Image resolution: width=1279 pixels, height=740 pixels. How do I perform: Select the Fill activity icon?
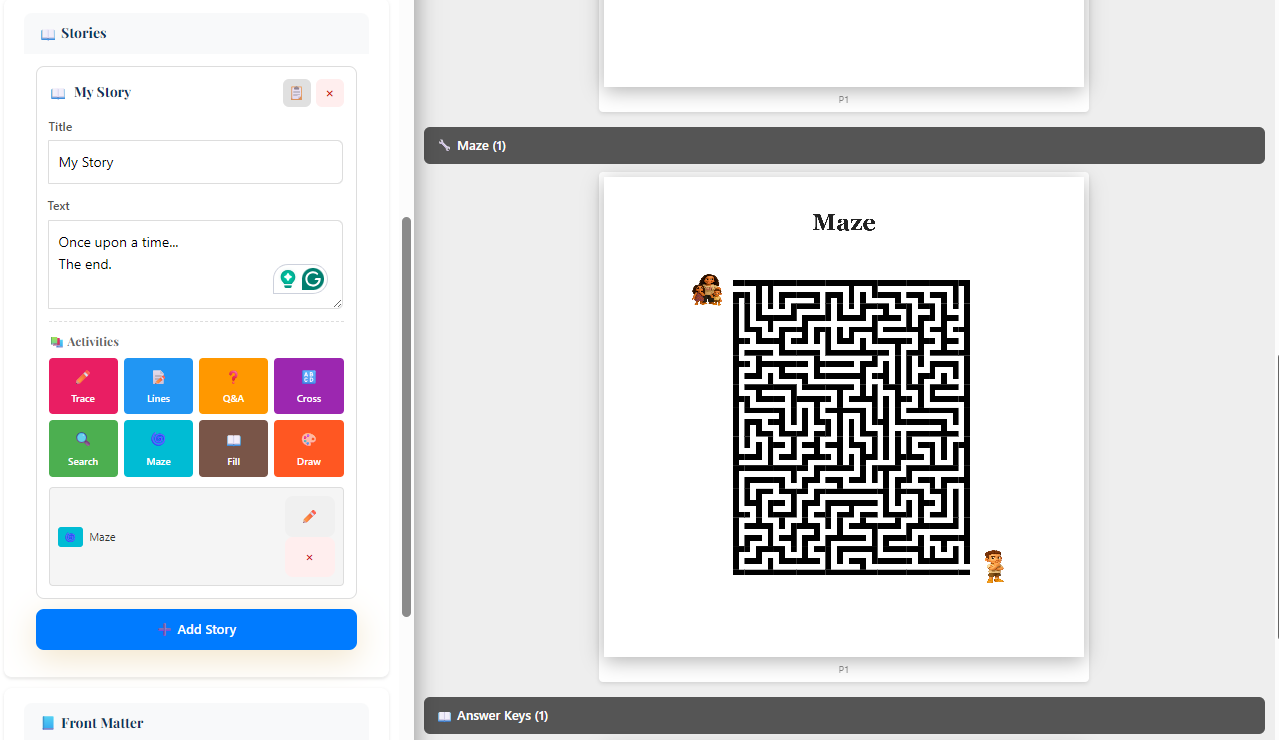pyautogui.click(x=233, y=448)
